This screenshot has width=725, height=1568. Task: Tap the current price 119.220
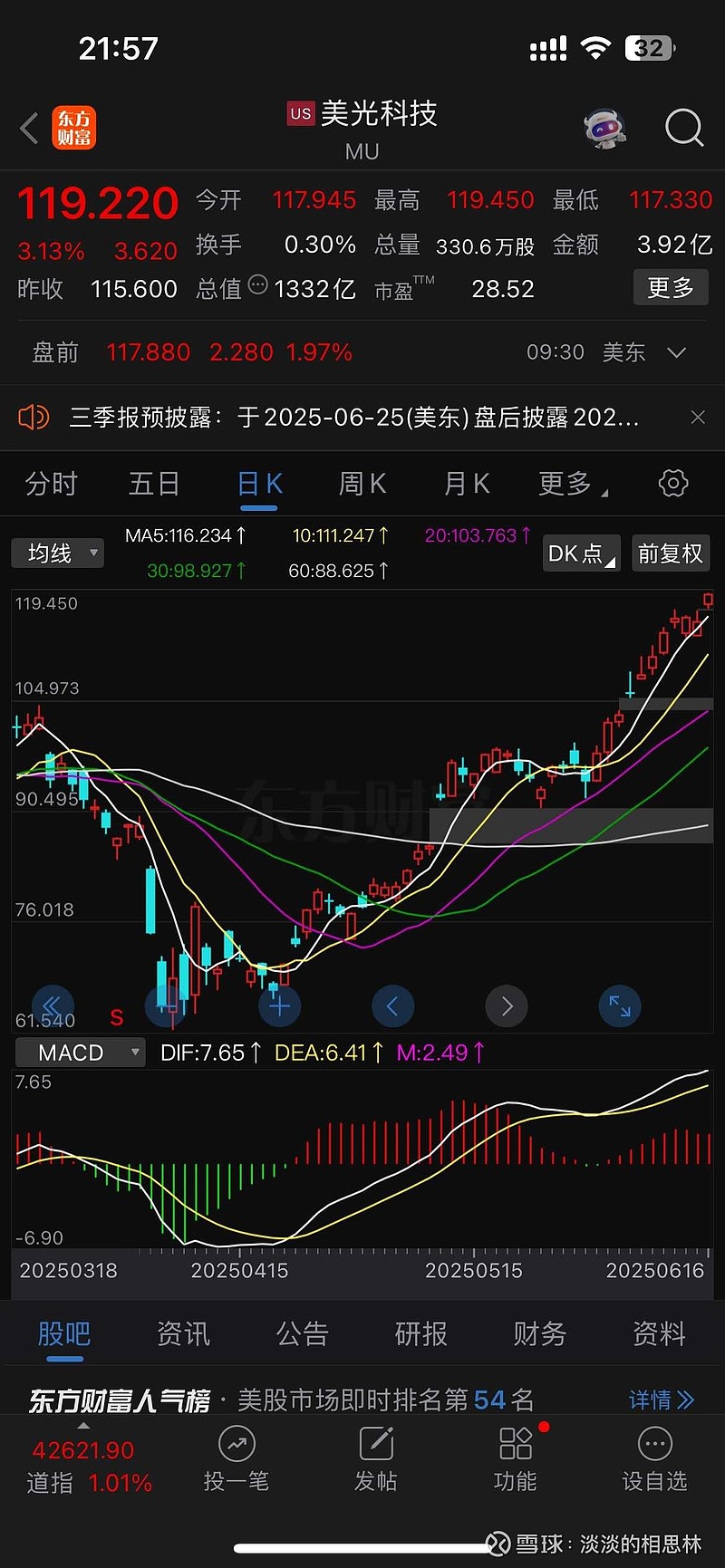pos(98,203)
